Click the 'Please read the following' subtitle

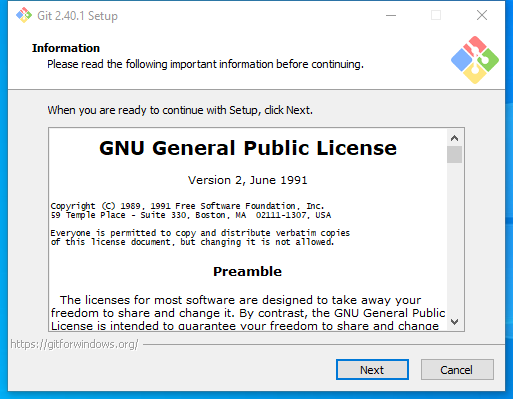[x=205, y=64]
